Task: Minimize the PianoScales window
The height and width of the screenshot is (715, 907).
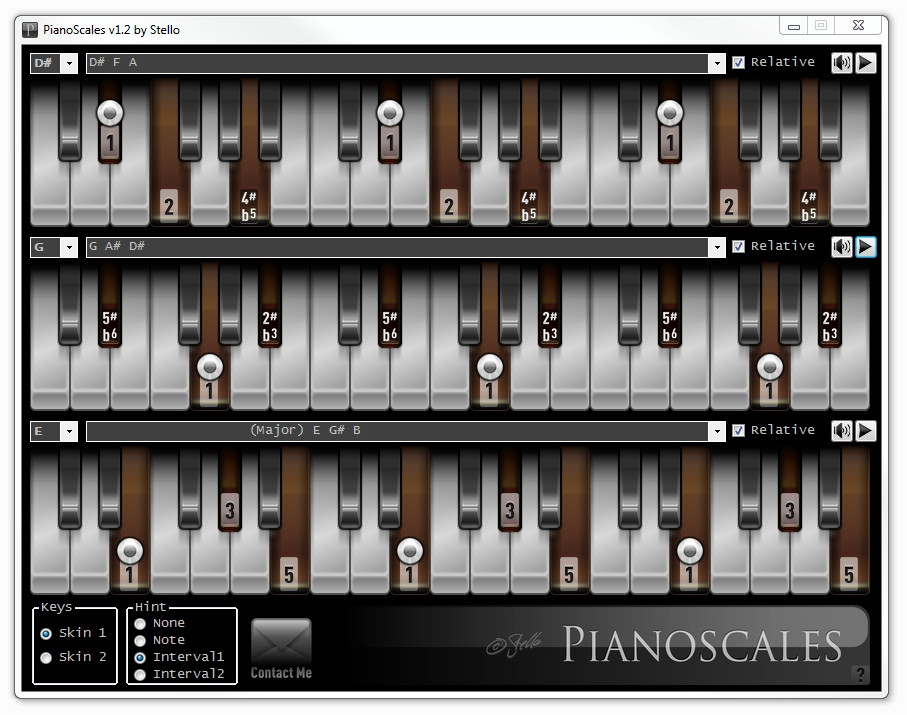Action: [794, 26]
